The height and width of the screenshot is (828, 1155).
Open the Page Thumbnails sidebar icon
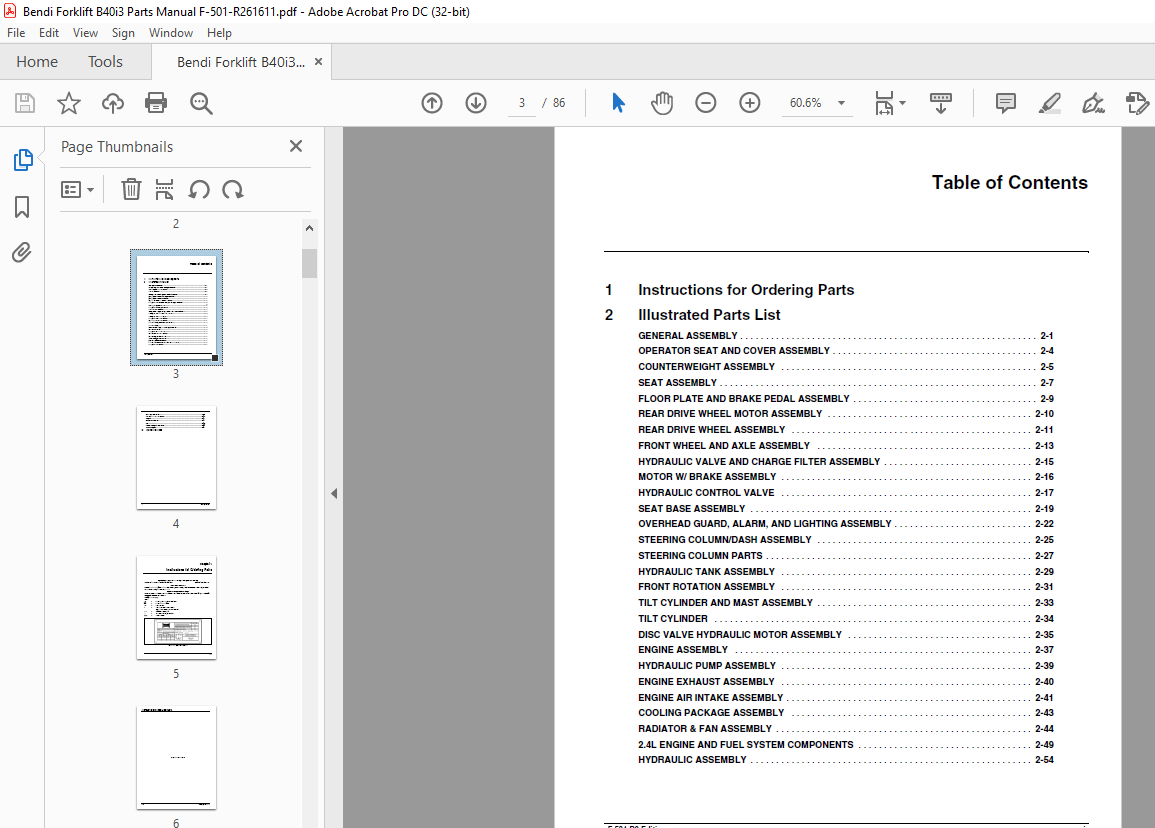point(23,160)
